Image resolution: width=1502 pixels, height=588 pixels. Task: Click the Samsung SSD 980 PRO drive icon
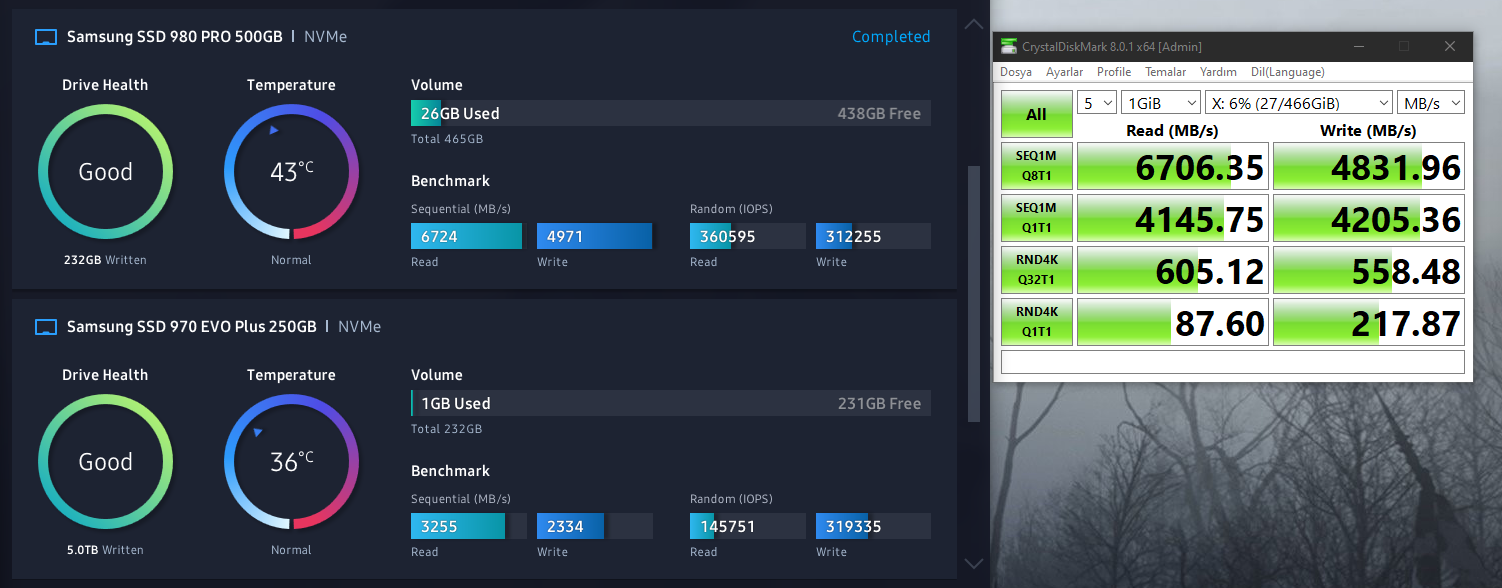click(x=45, y=37)
